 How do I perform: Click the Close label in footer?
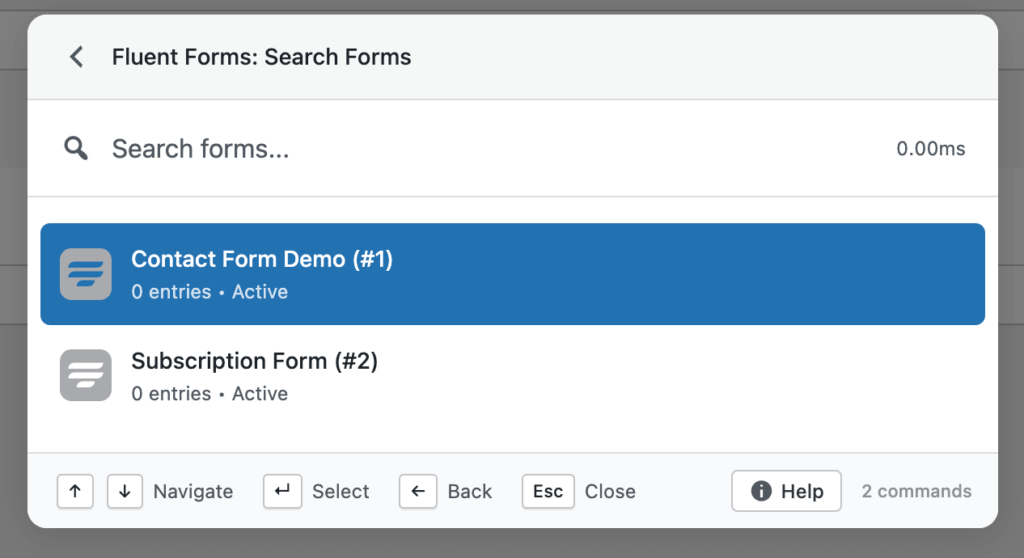610,492
